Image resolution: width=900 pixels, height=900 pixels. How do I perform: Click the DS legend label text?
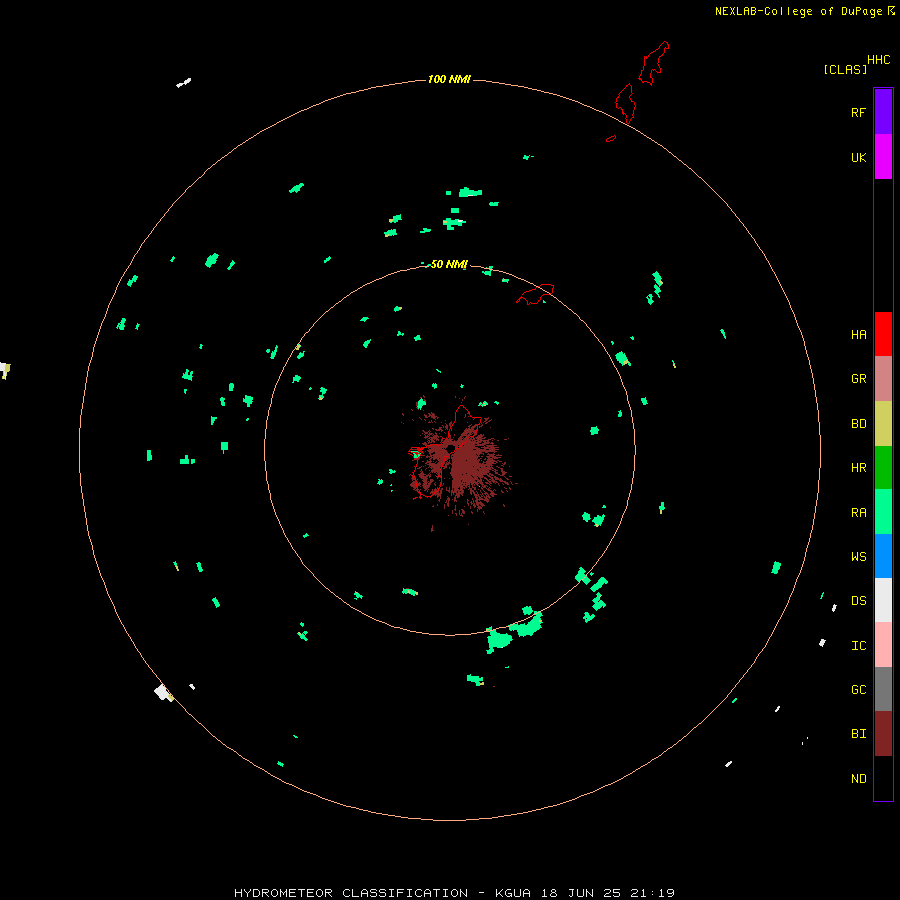click(858, 601)
